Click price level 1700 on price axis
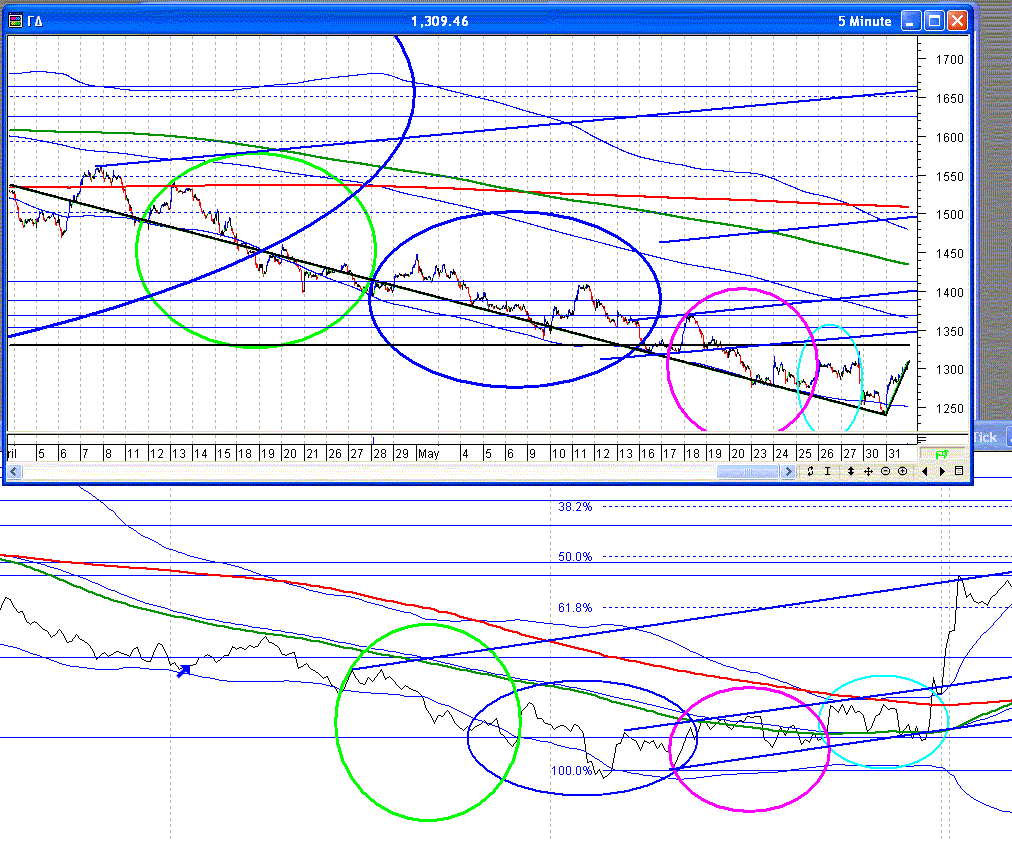The height and width of the screenshot is (842, 1012). pos(949,59)
